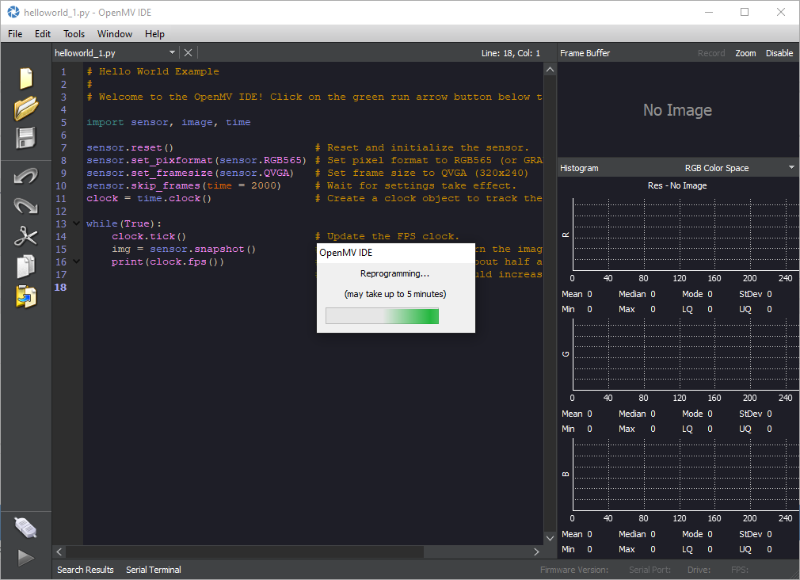Viewport: 800px width, 580px height.
Task: Click the print(clock.fps()) code line
Action: point(168,262)
